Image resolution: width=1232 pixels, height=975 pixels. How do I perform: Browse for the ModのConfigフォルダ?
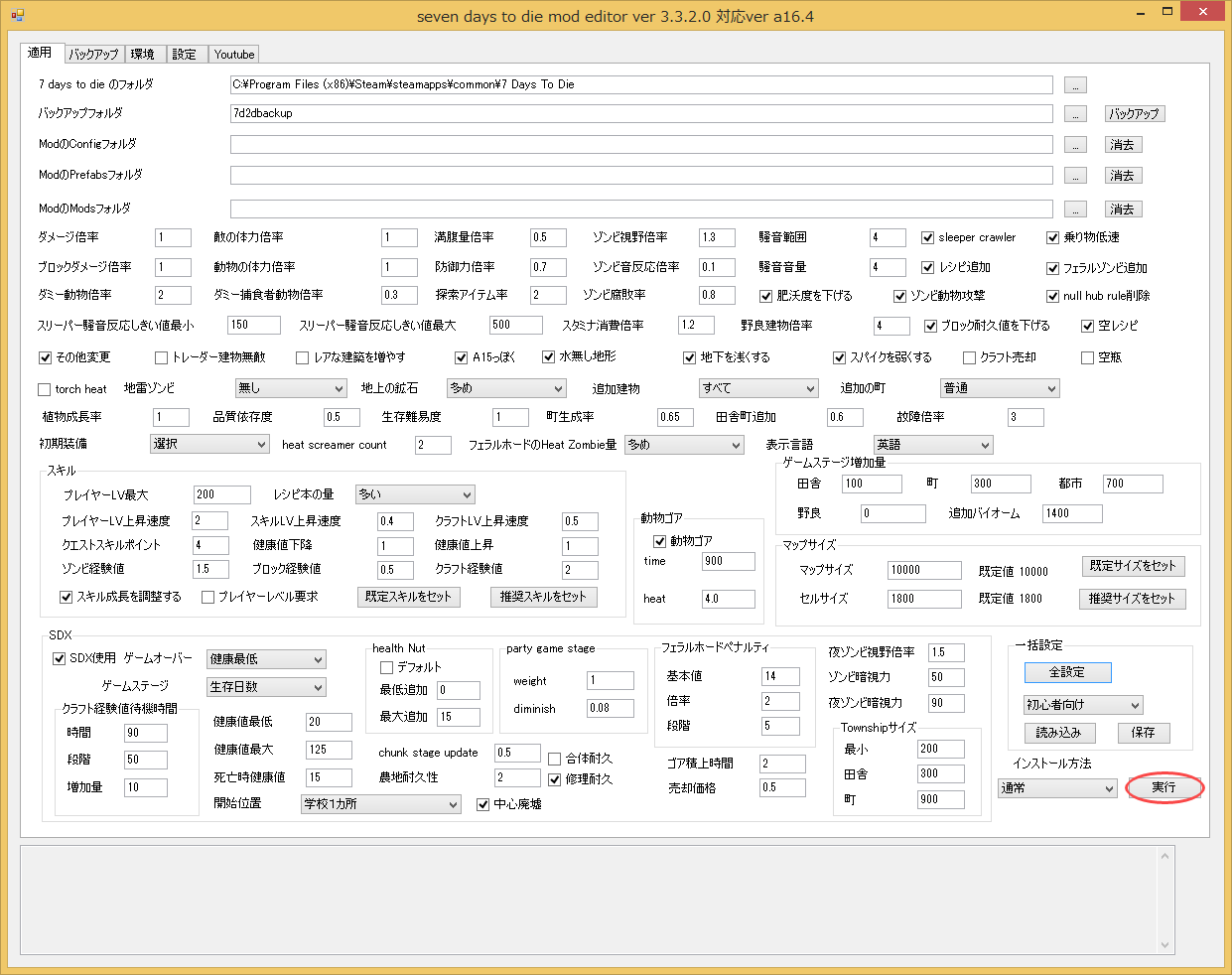1075,145
